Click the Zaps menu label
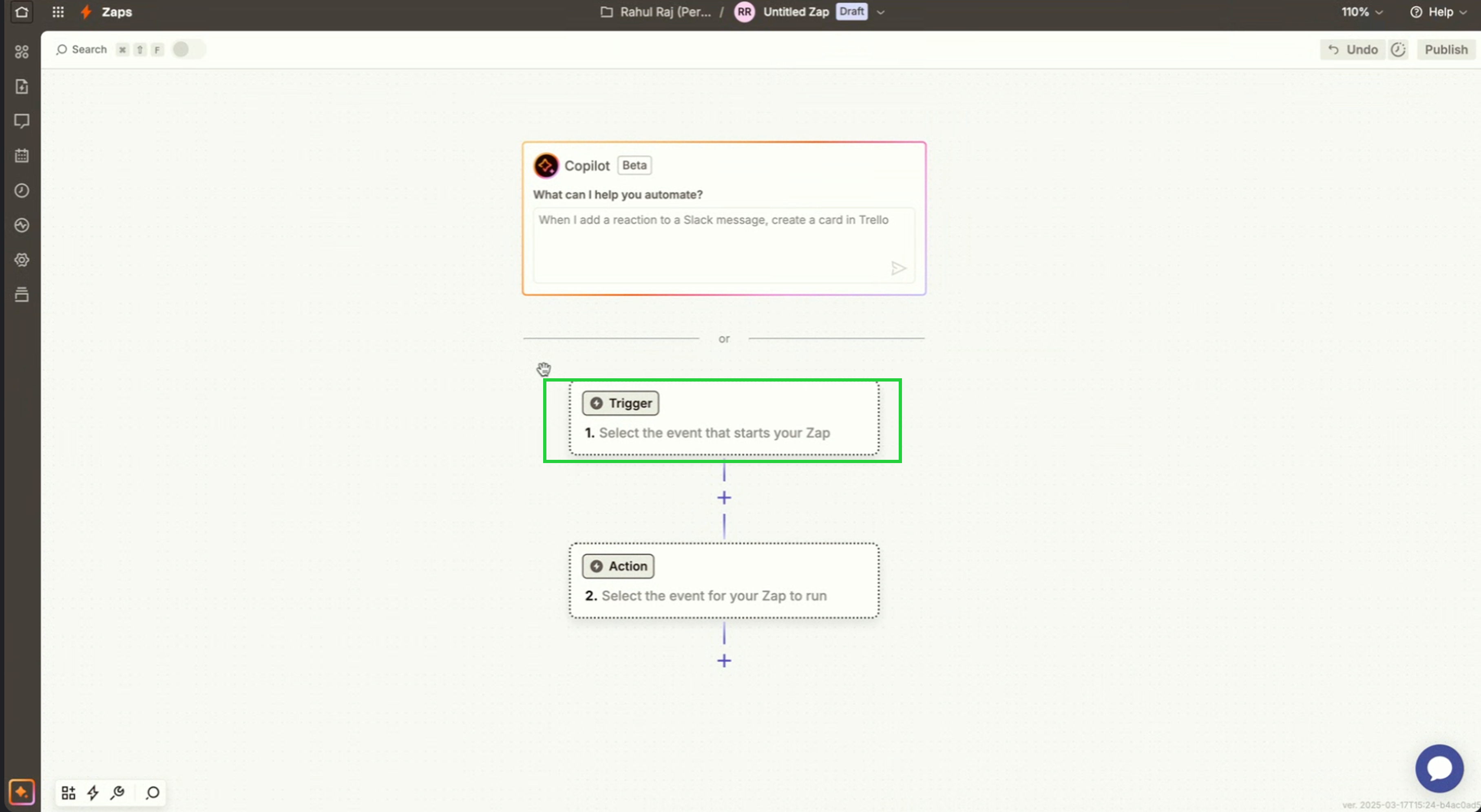1481x812 pixels. (x=117, y=12)
